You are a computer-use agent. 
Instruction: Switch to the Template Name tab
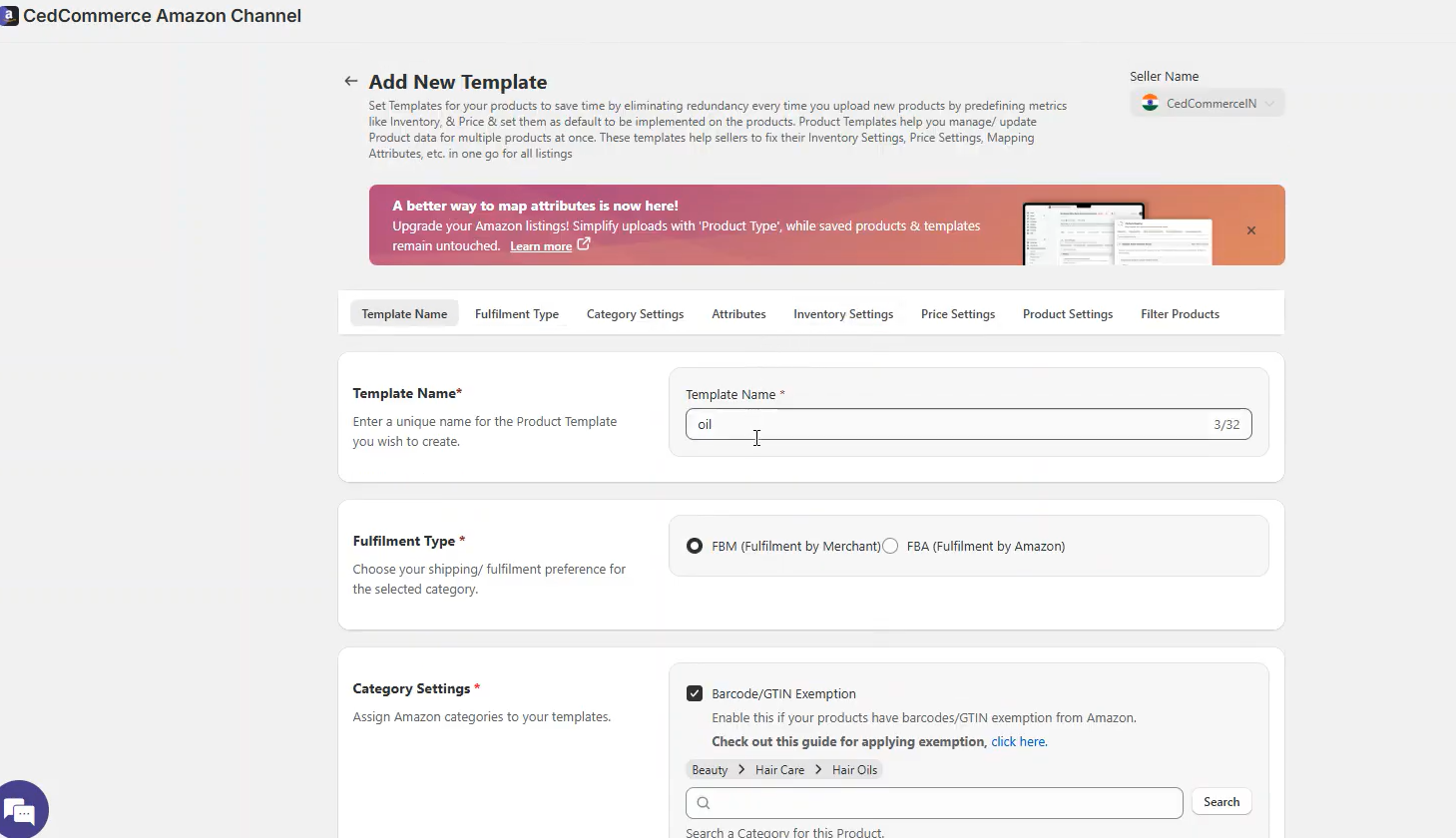pyautogui.click(x=404, y=313)
